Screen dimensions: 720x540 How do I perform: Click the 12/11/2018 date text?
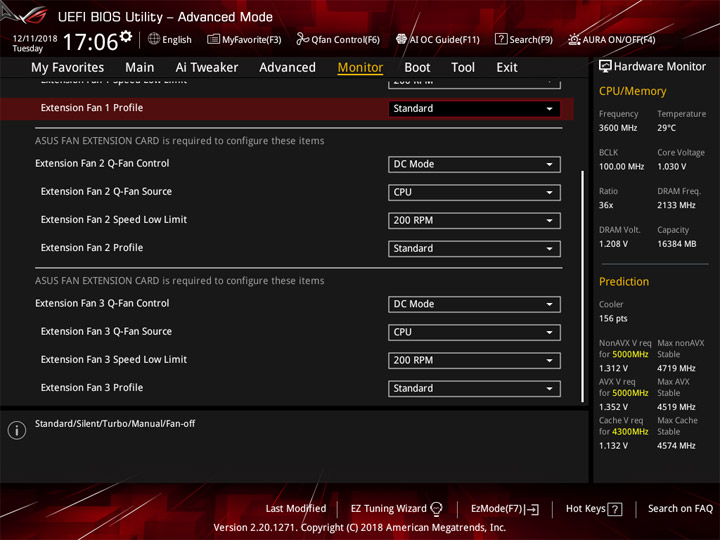click(35, 39)
